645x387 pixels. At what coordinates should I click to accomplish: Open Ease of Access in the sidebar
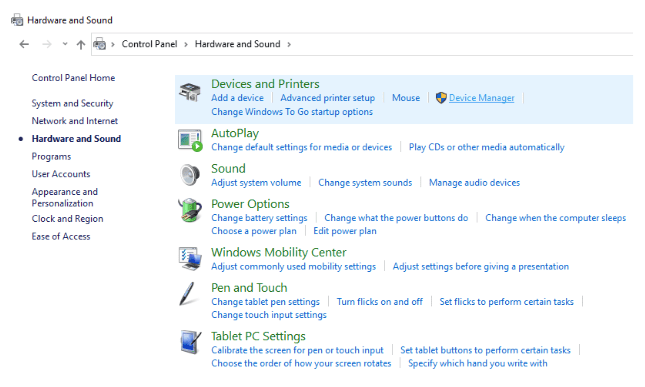[61, 236]
